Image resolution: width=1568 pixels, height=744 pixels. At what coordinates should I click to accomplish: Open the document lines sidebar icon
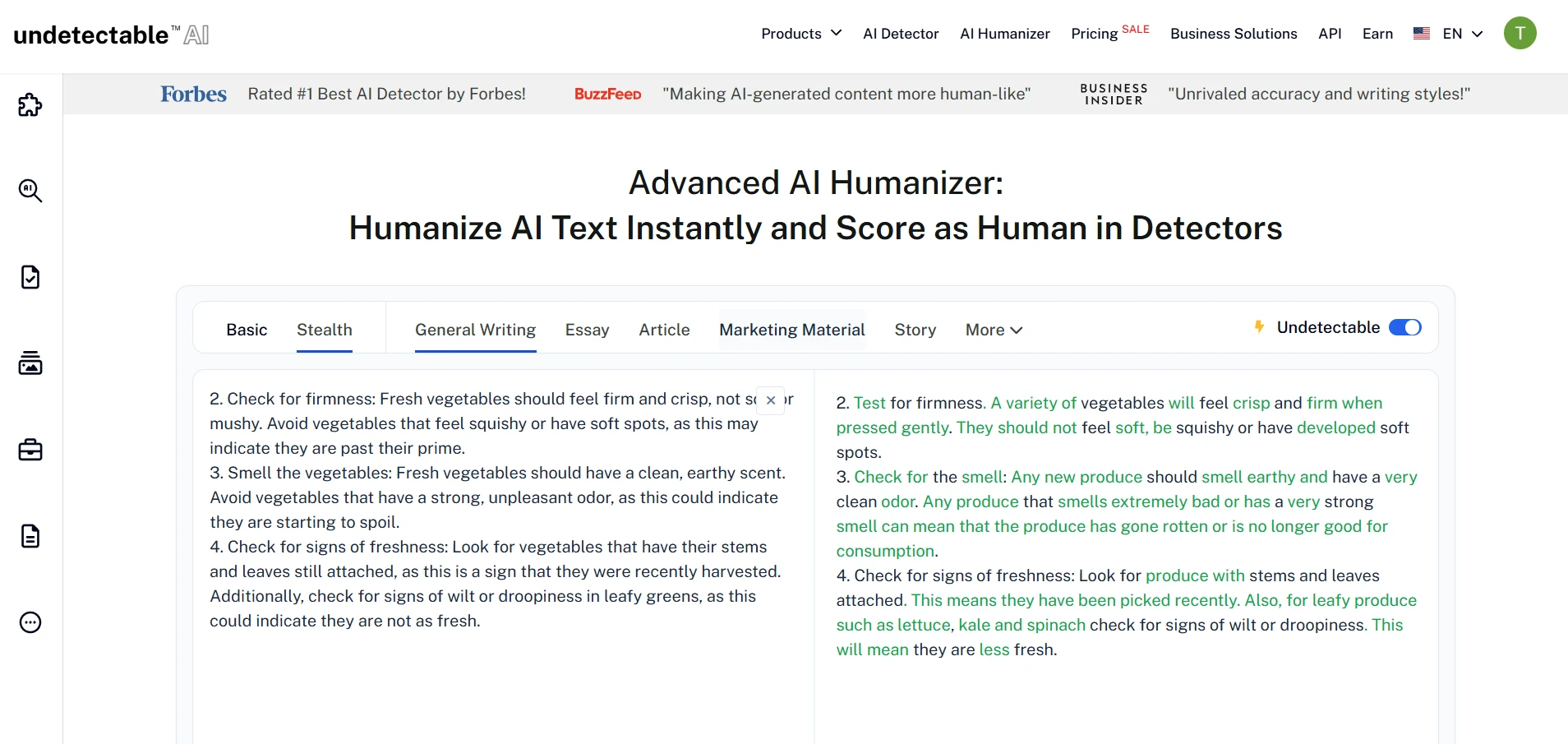30,536
